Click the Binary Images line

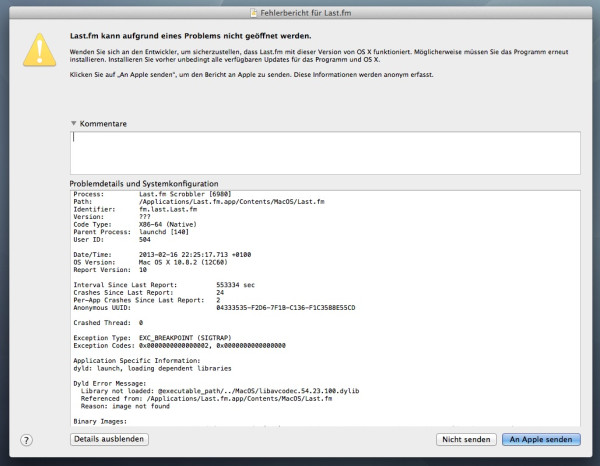[x=100, y=421]
